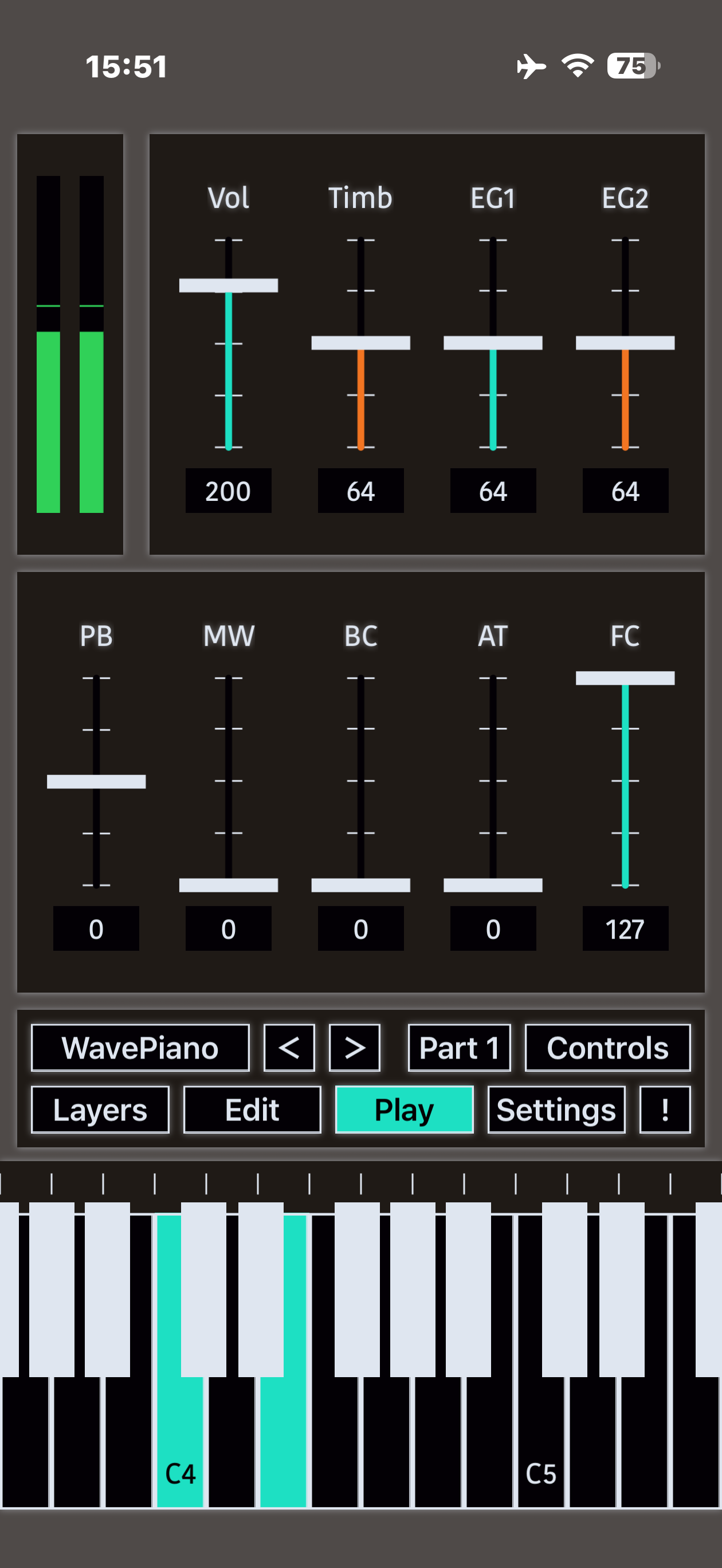
Task: Click the PB value field showing 0
Action: click(96, 928)
